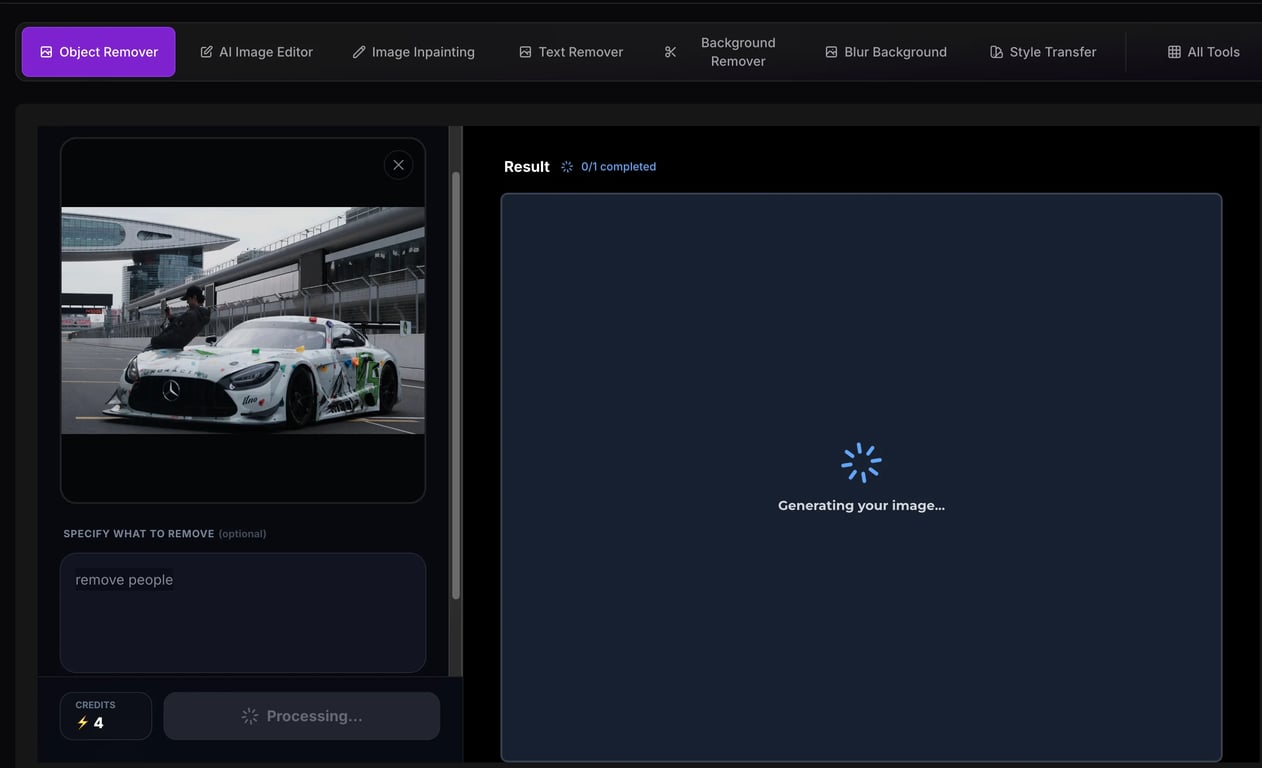1262x768 pixels.
Task: Click the Image Inpainting brush icon
Action: pyautogui.click(x=358, y=51)
